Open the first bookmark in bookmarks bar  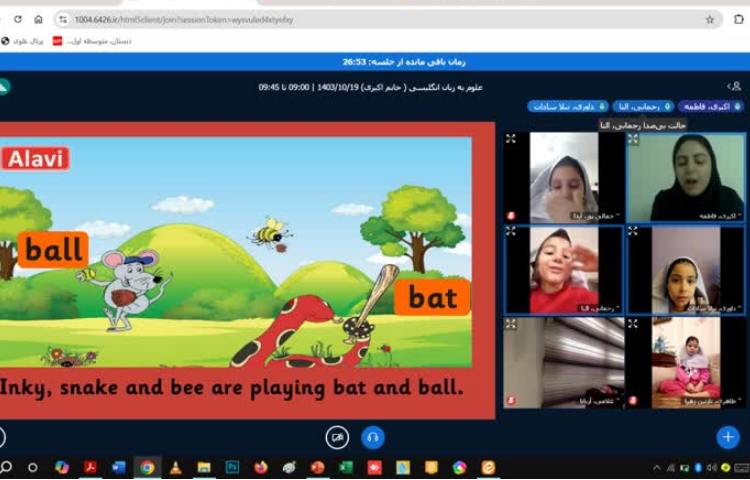pyautogui.click(x=19, y=41)
